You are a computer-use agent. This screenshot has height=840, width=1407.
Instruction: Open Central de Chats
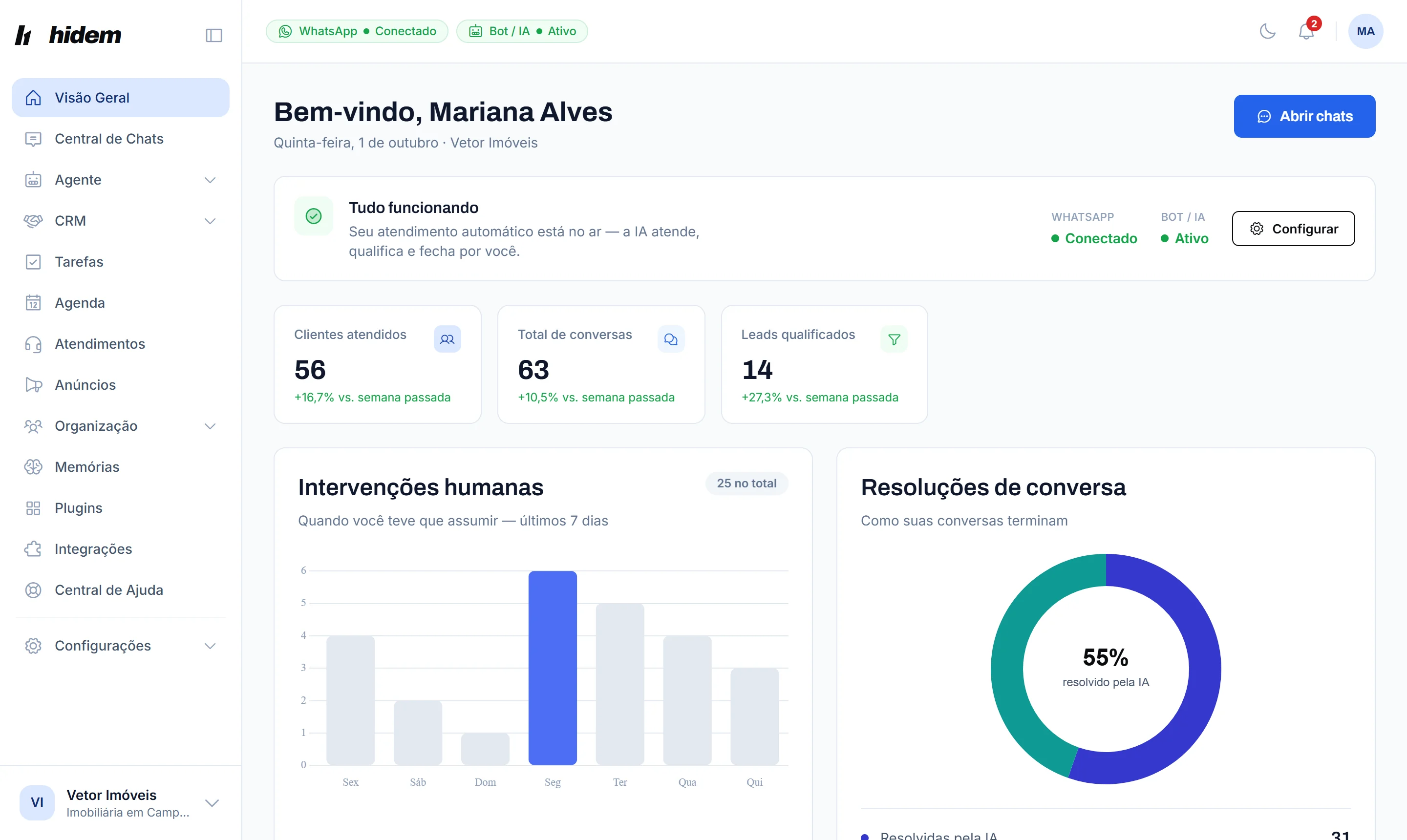click(x=121, y=139)
